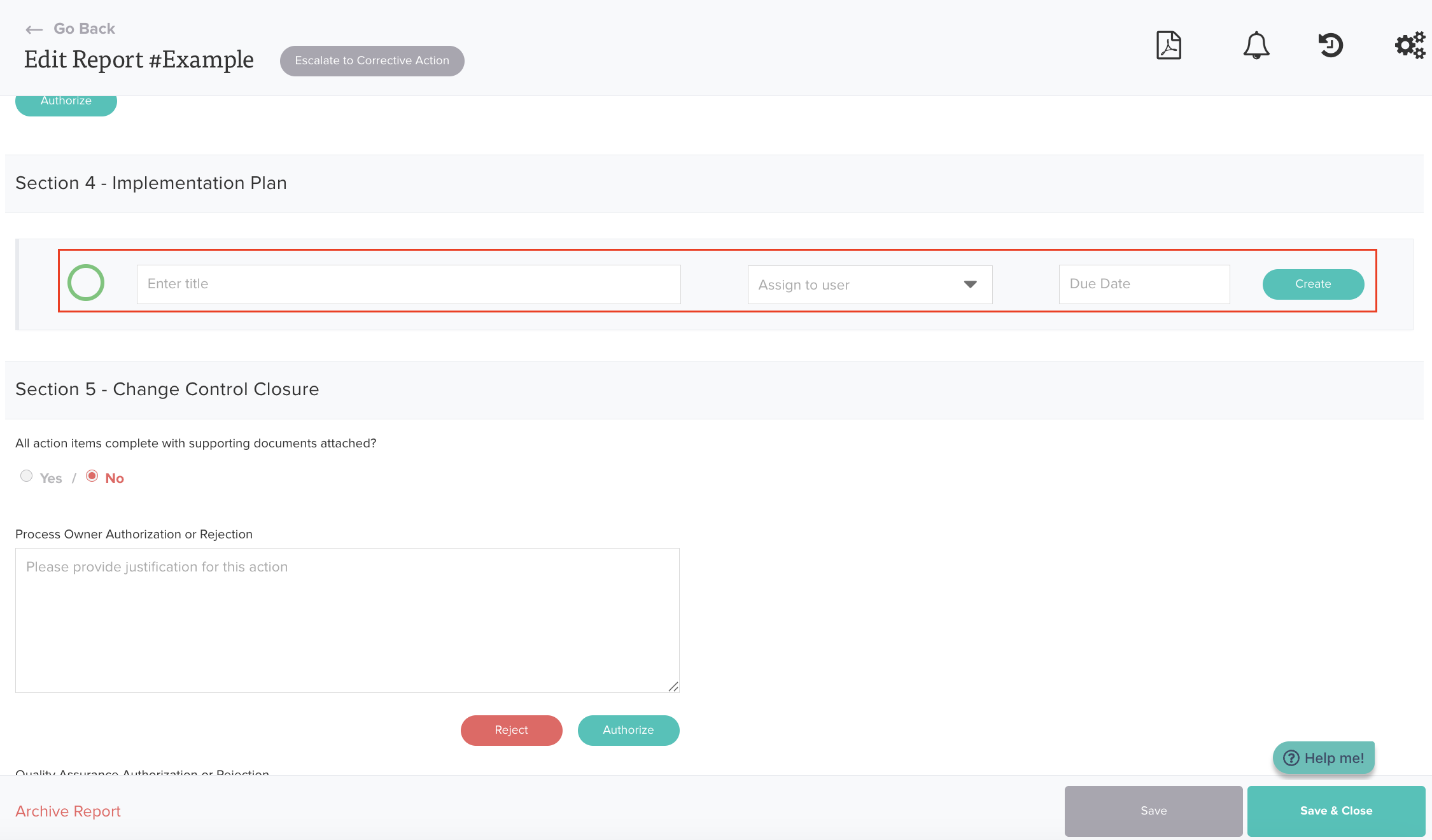This screenshot has width=1432, height=840.
Task: Select the Yes radio button
Action: pos(27,476)
